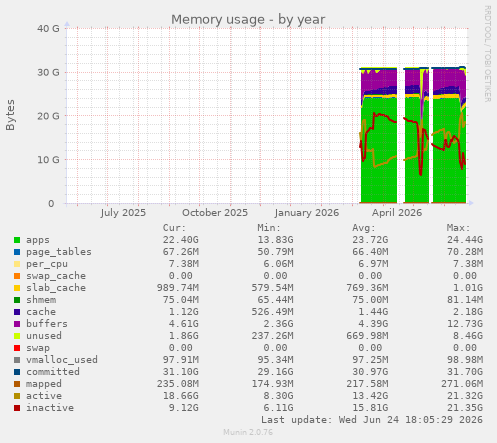The width and height of the screenshot is (497, 443).
Task: Click the inactive dark red swatch
Action: (17, 408)
